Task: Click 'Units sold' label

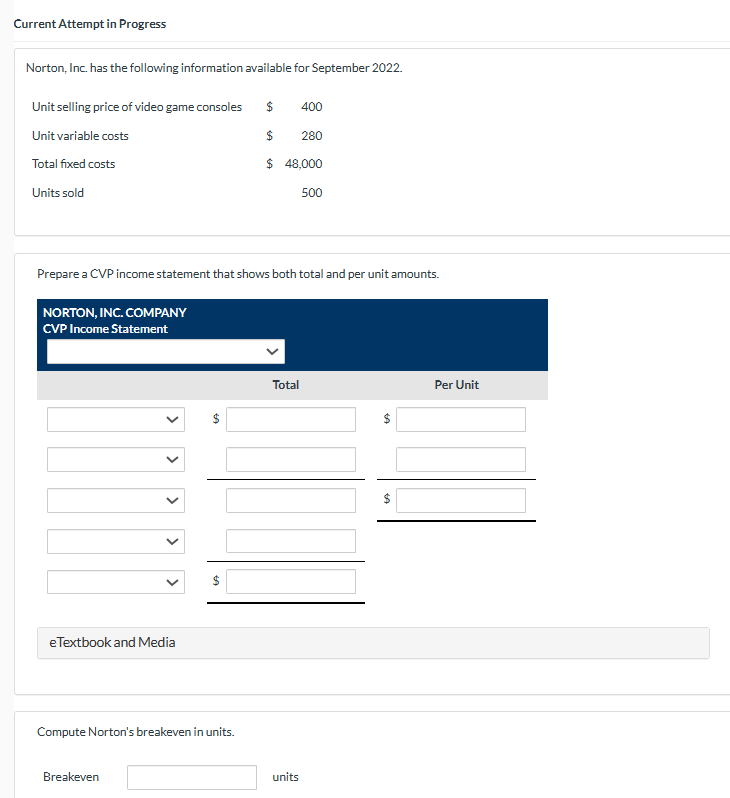Action: [x=58, y=193]
